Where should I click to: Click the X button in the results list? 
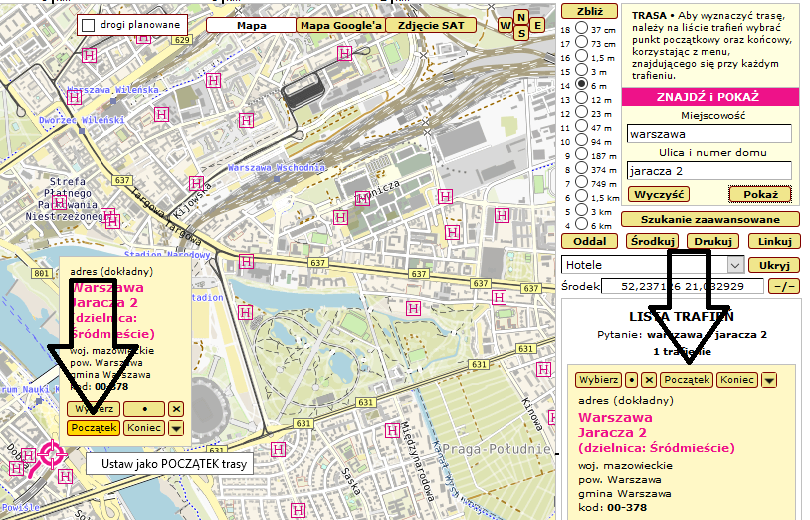[x=649, y=380]
